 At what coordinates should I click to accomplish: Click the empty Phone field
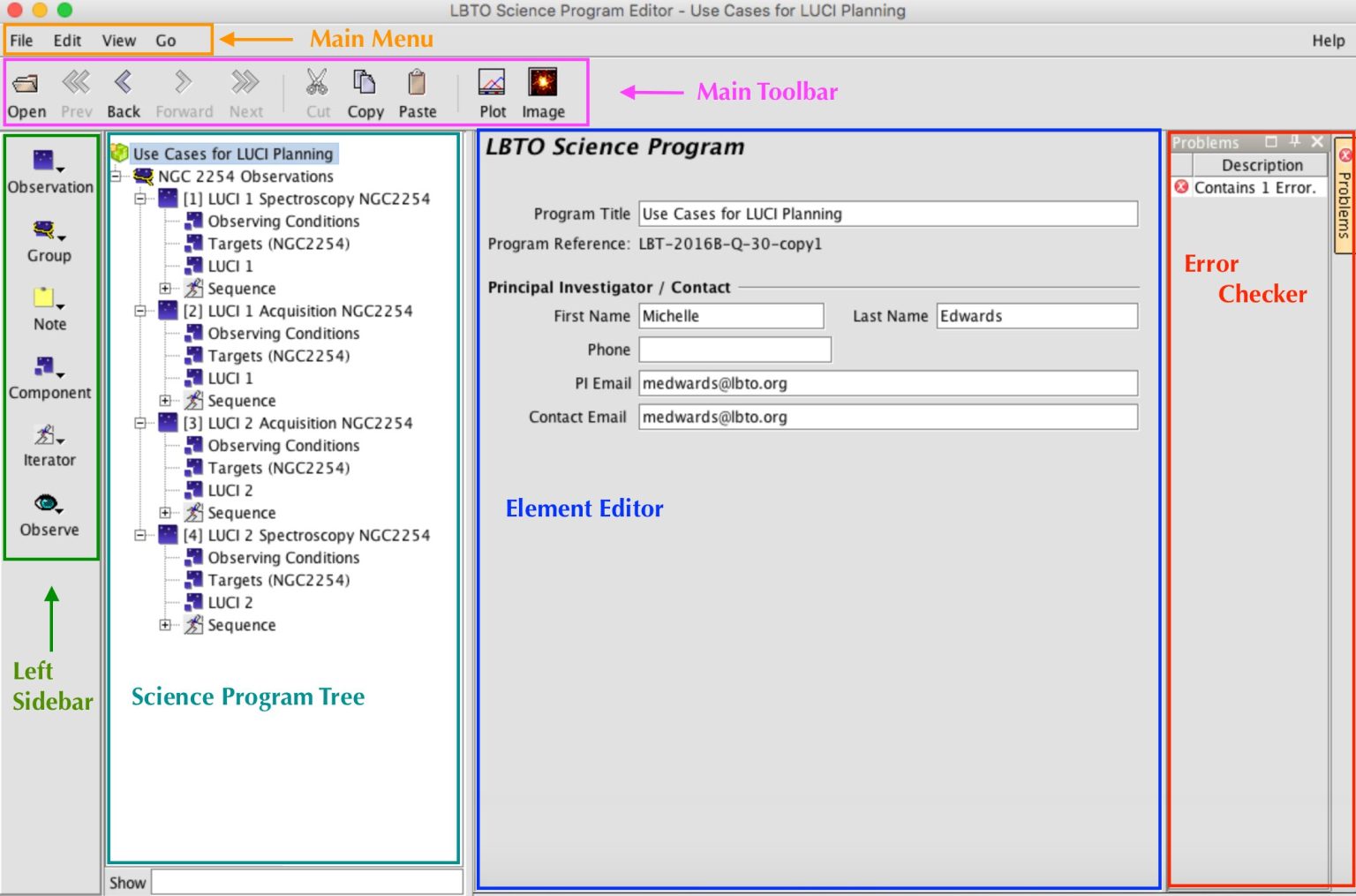coord(734,350)
